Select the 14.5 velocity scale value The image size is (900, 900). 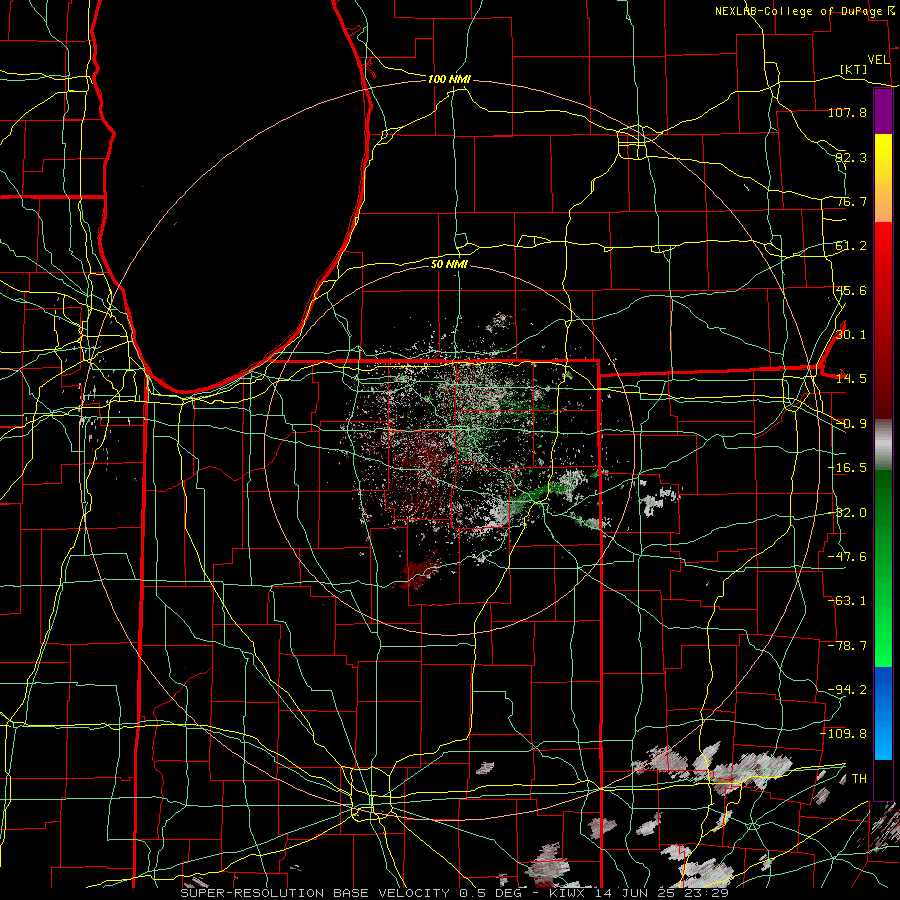point(850,379)
